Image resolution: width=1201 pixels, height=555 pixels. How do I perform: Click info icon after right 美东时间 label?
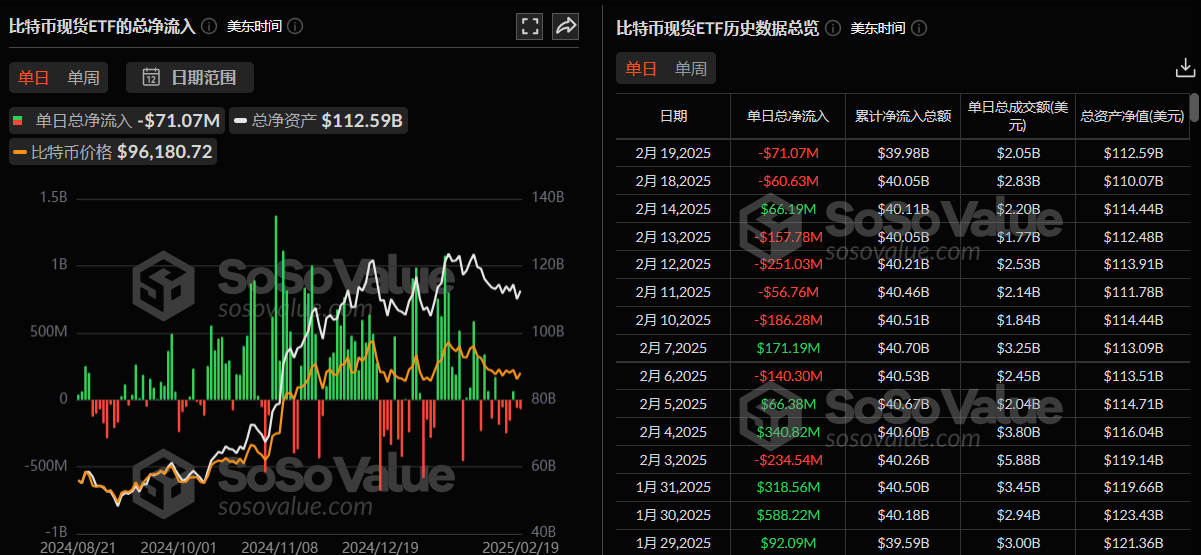coord(919,28)
